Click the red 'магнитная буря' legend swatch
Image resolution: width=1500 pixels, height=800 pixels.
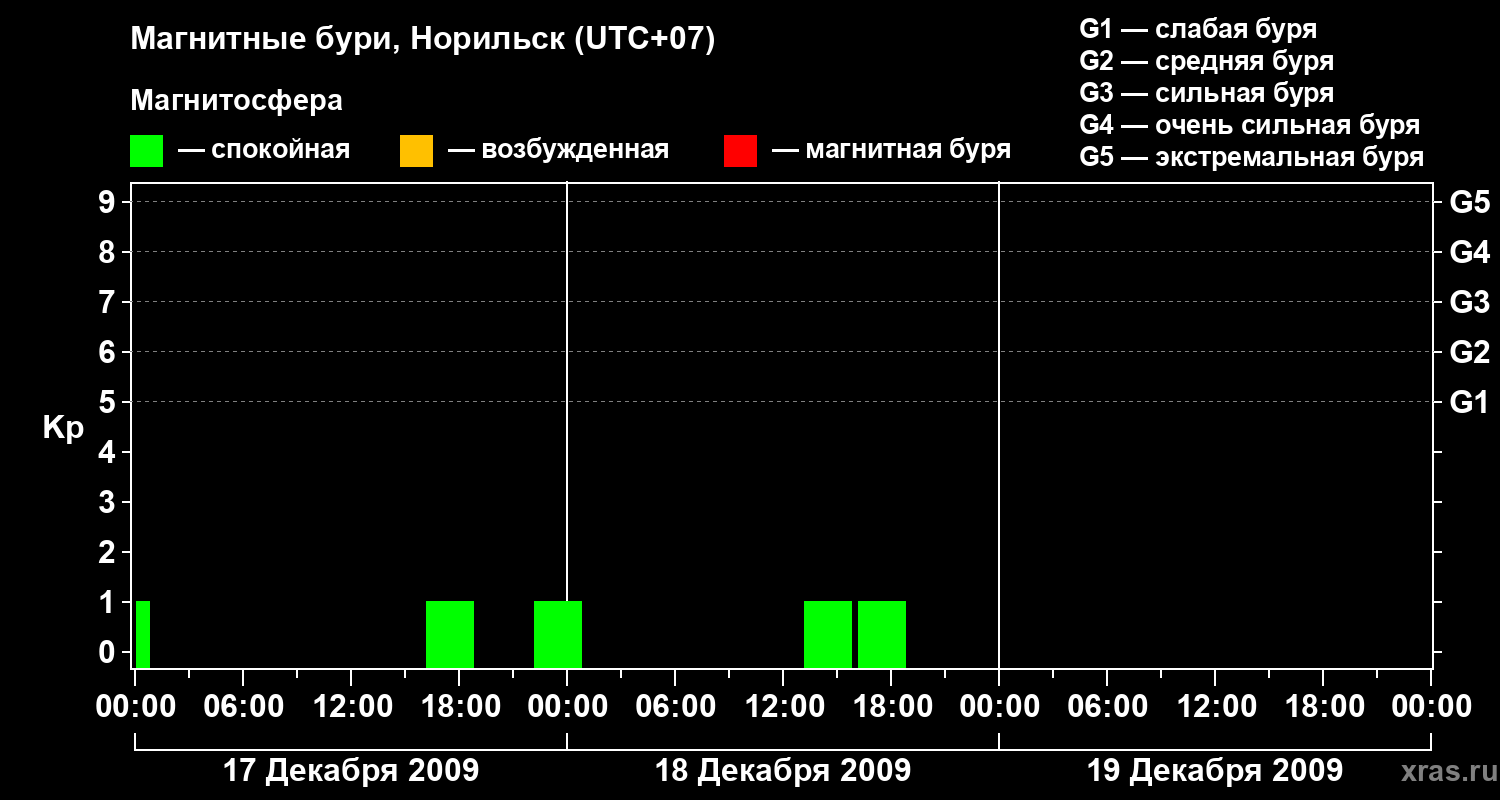[x=740, y=151]
